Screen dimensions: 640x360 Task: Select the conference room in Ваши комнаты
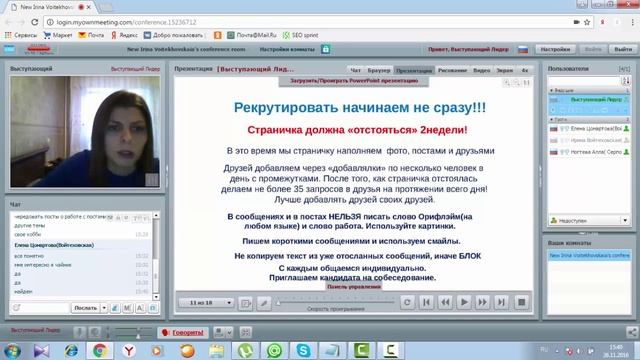tap(589, 256)
